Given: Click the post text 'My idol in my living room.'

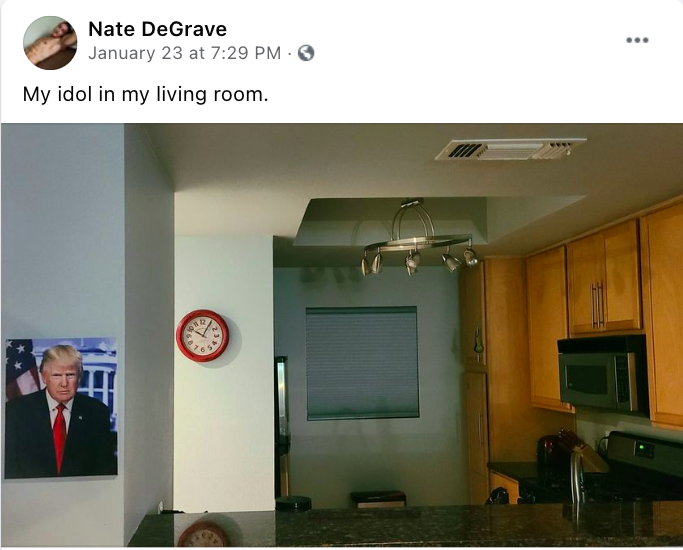Looking at the screenshot, I should (x=145, y=94).
